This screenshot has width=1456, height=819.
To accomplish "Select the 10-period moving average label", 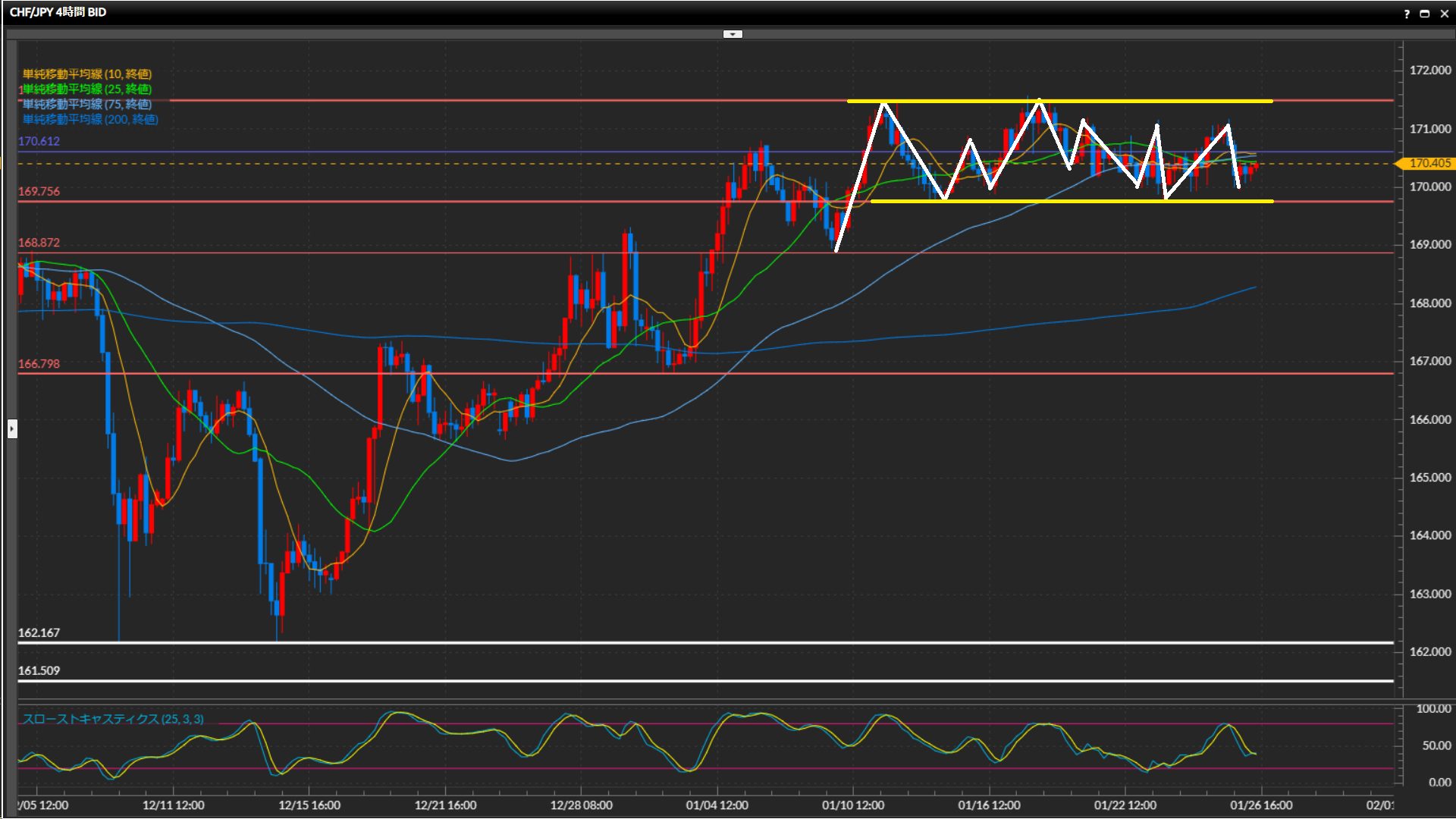I will [x=87, y=74].
